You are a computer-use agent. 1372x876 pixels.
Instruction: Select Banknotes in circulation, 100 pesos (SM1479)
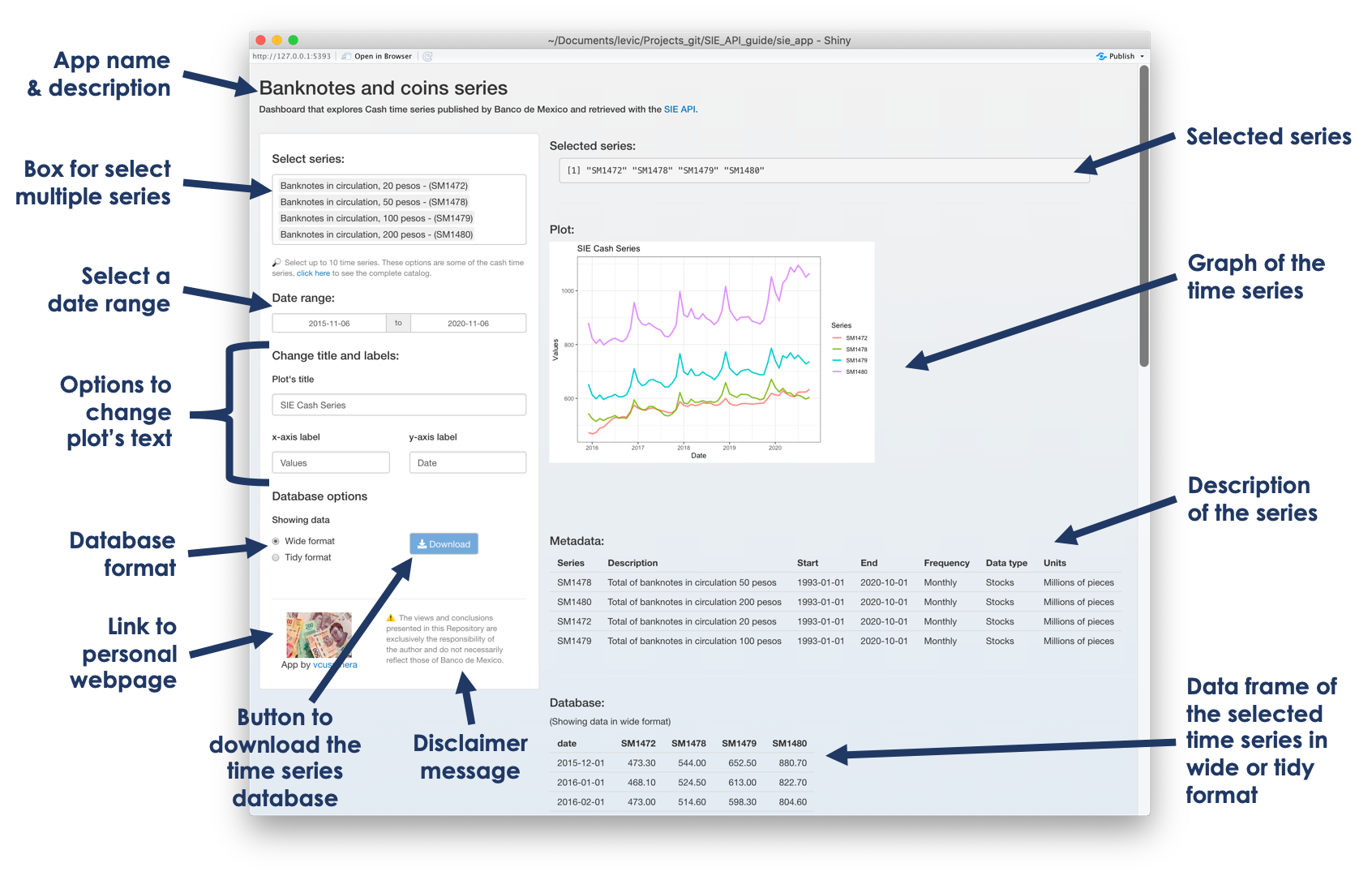coord(376,218)
